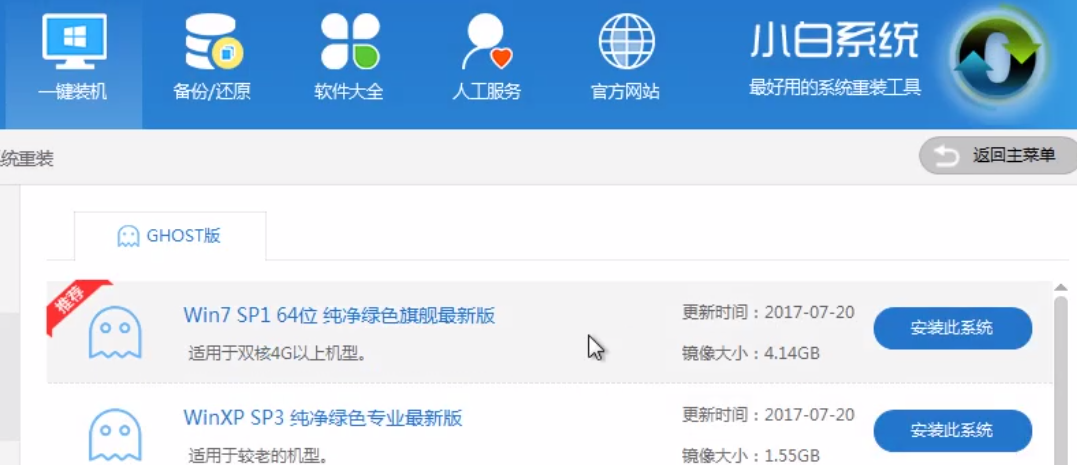Click the 小白系统 brand title text

pos(834,41)
